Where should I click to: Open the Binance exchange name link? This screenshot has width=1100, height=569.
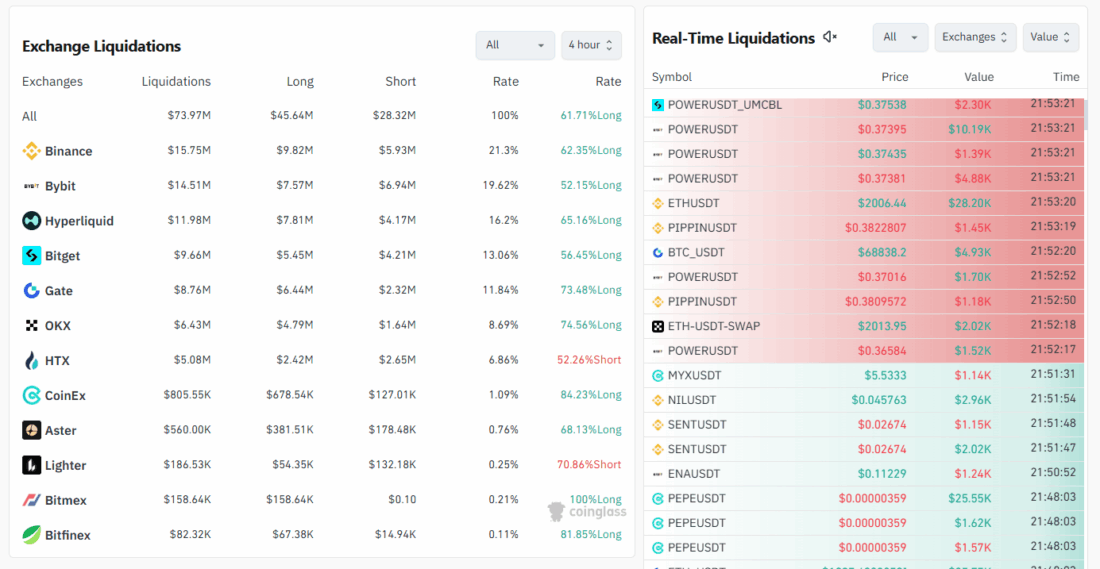69,151
